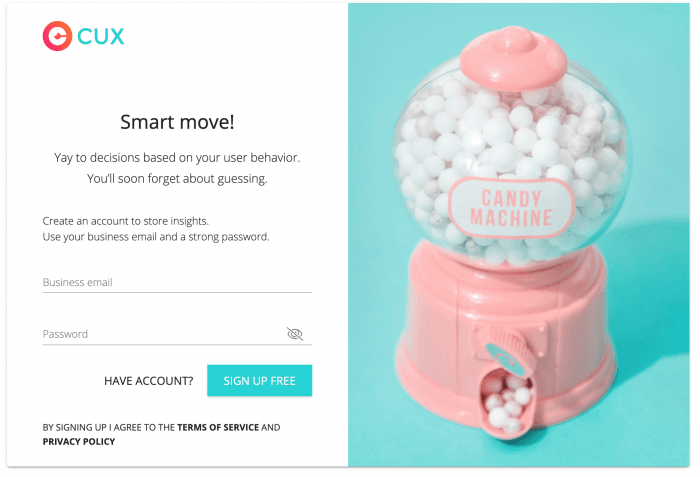Click the candy dispenser chute with gumballs

(x=506, y=402)
